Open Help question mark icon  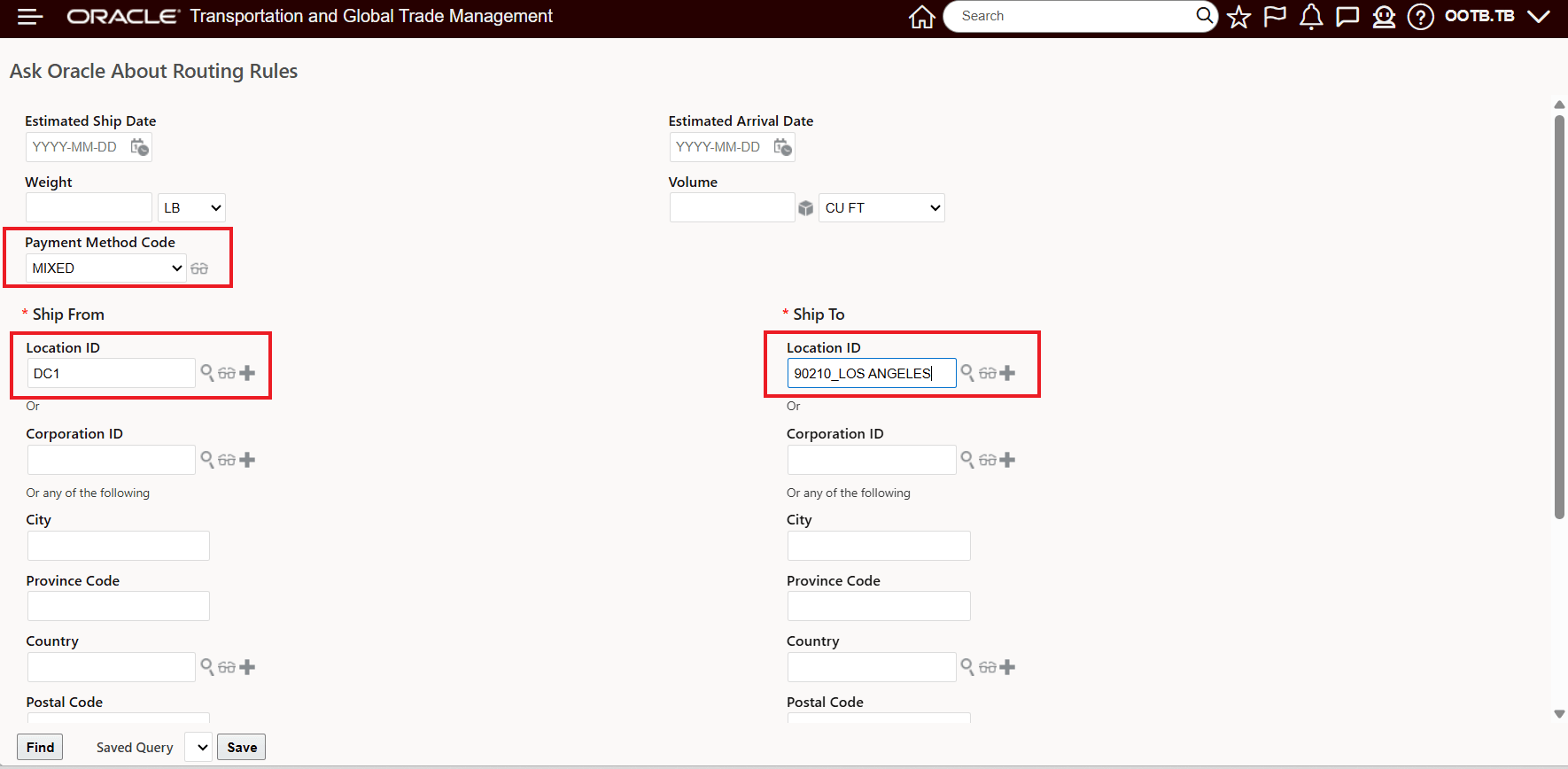(1420, 16)
